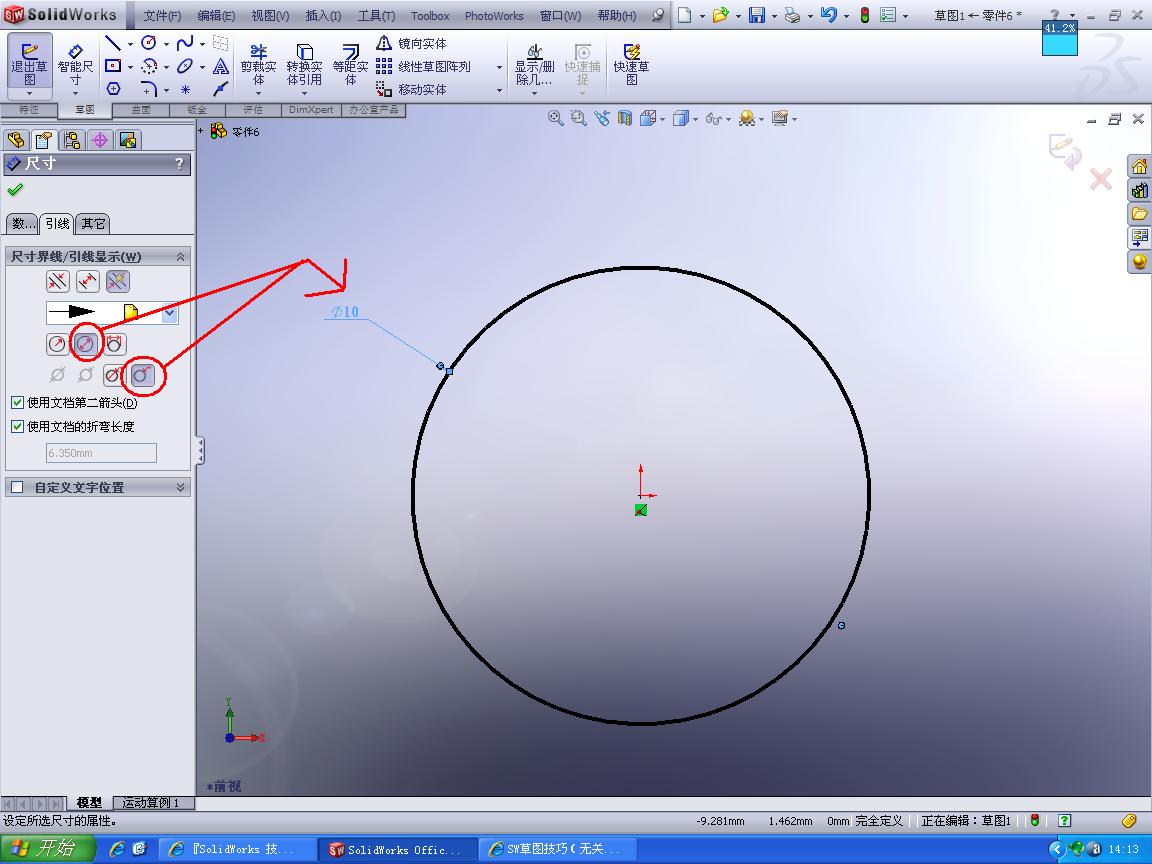Click the Design Library task pane icon
1152x864 pixels.
(1140, 190)
